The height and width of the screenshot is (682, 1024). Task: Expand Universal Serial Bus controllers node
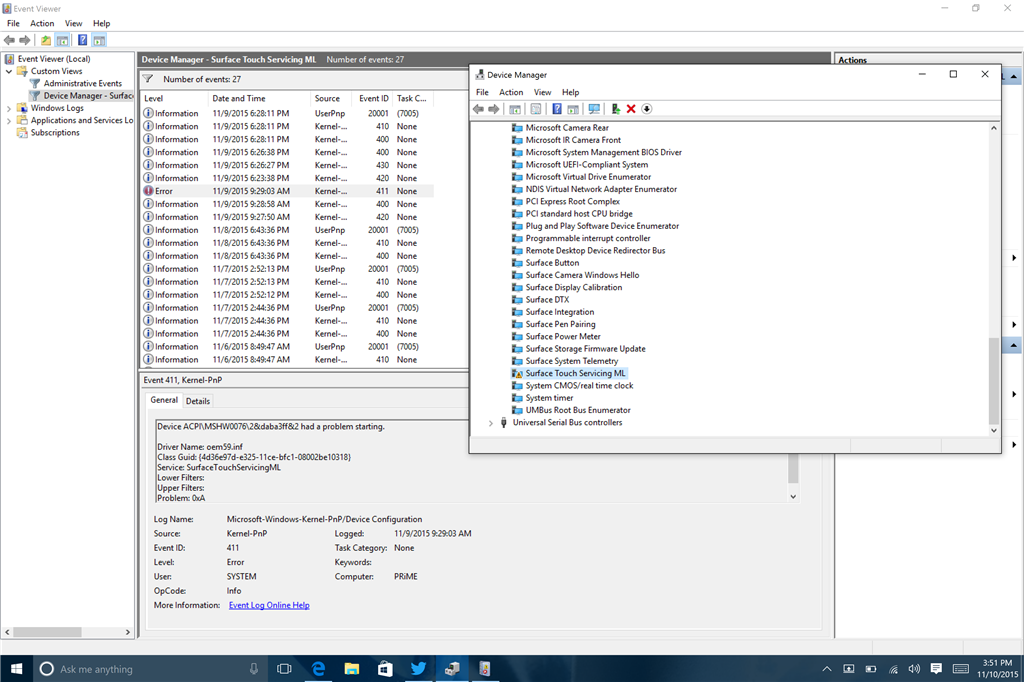(490, 423)
